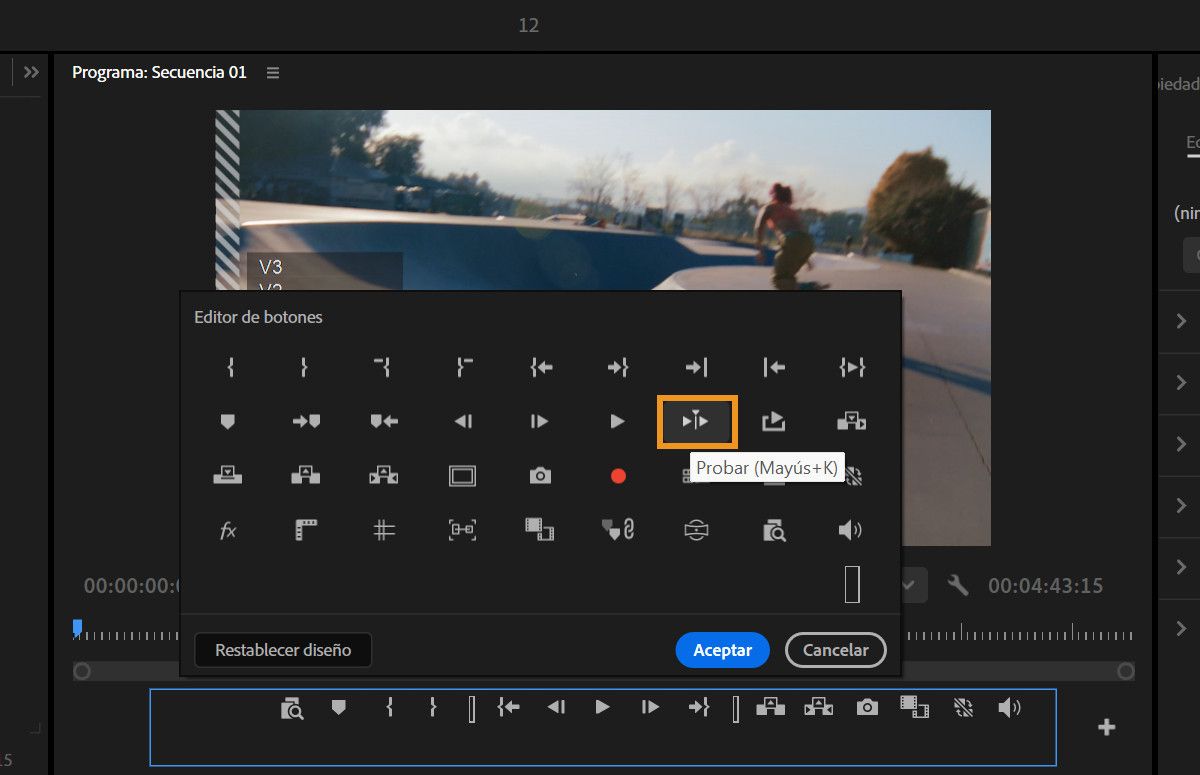Select the marker-with-link icon in button editor

click(618, 530)
